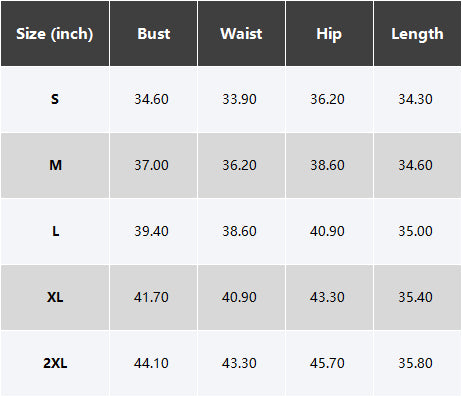The height and width of the screenshot is (397, 462).
Task: Click bust value 39.40 in L row
Action: [151, 231]
